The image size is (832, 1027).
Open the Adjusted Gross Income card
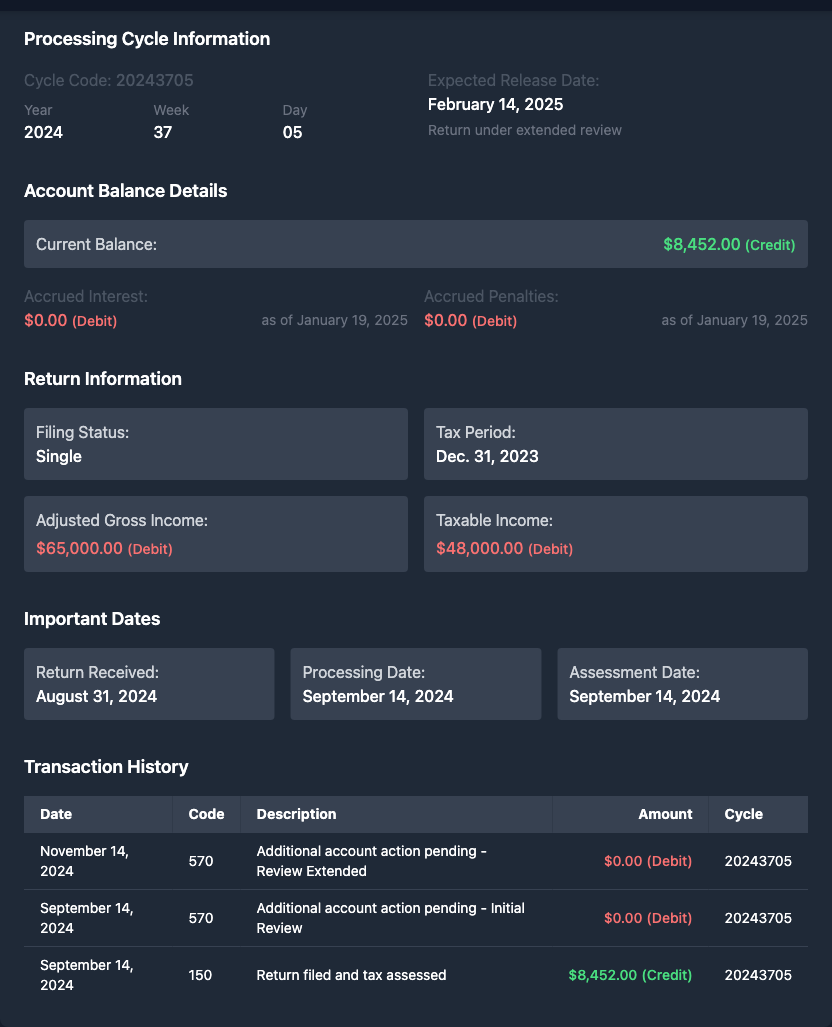point(216,534)
